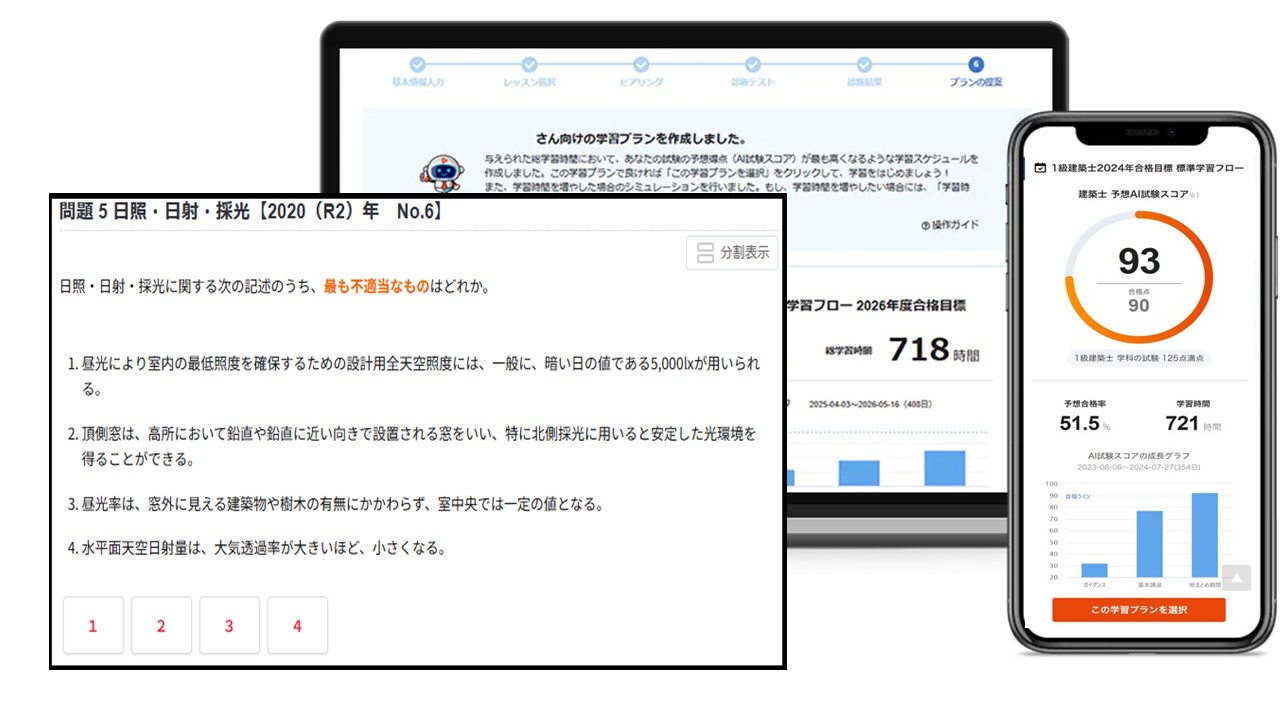
Task: Open the 操作ガイド help link
Action: 949,225
